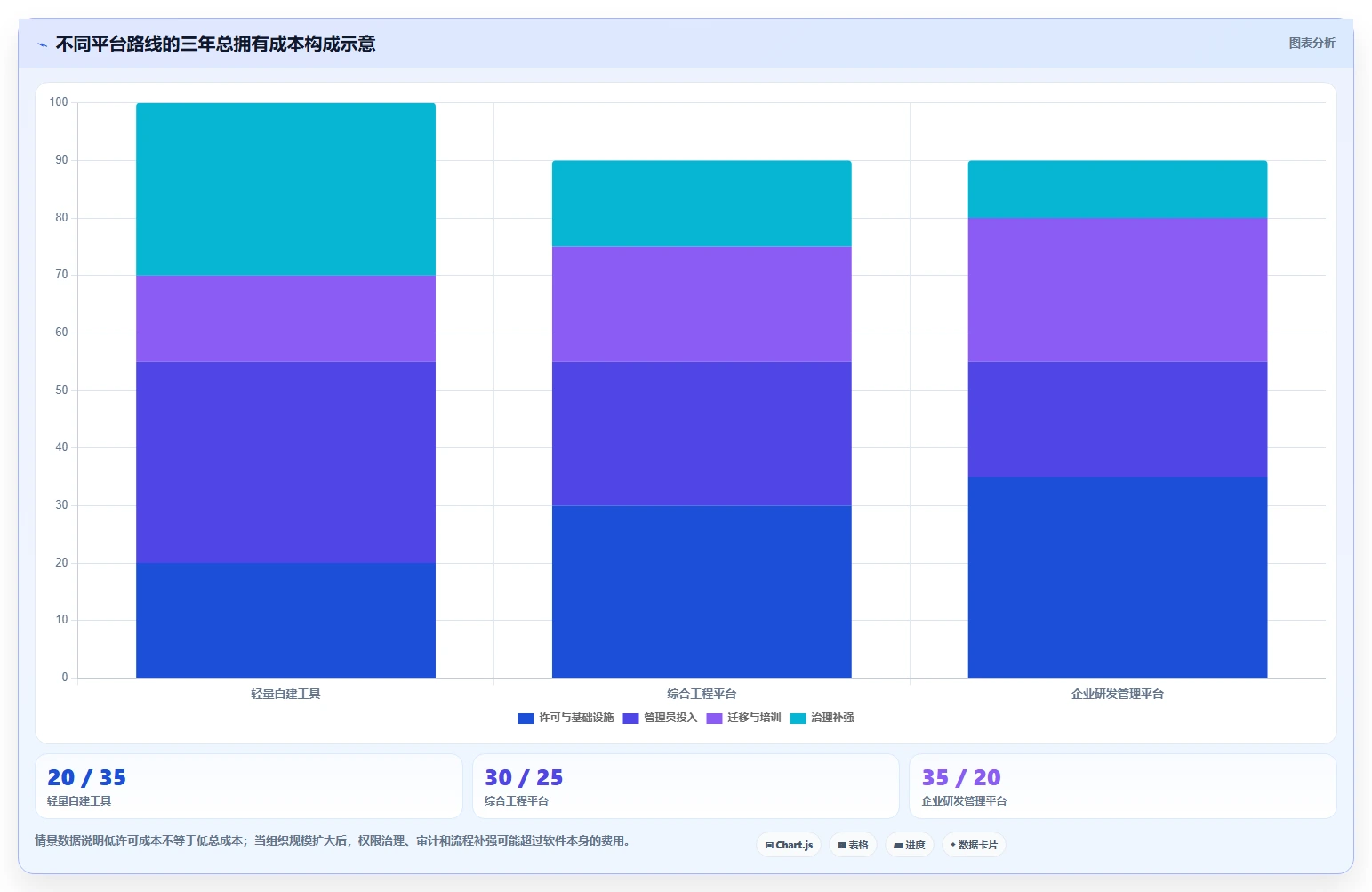
Task: Click the 综合工程平台 x-axis label
Action: click(702, 694)
